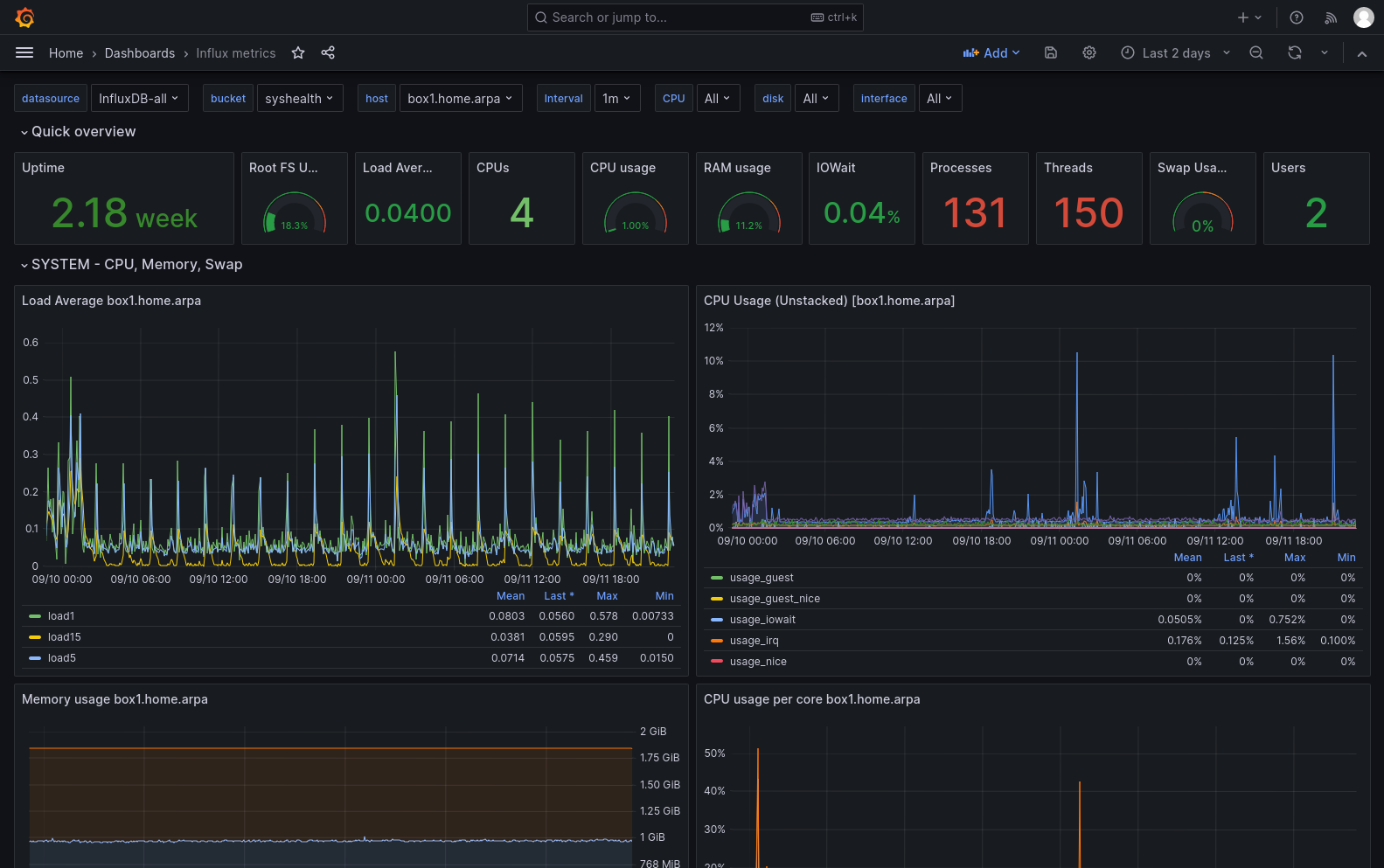The width and height of the screenshot is (1384, 868).
Task: Go to Home breadcrumb
Action: point(66,53)
